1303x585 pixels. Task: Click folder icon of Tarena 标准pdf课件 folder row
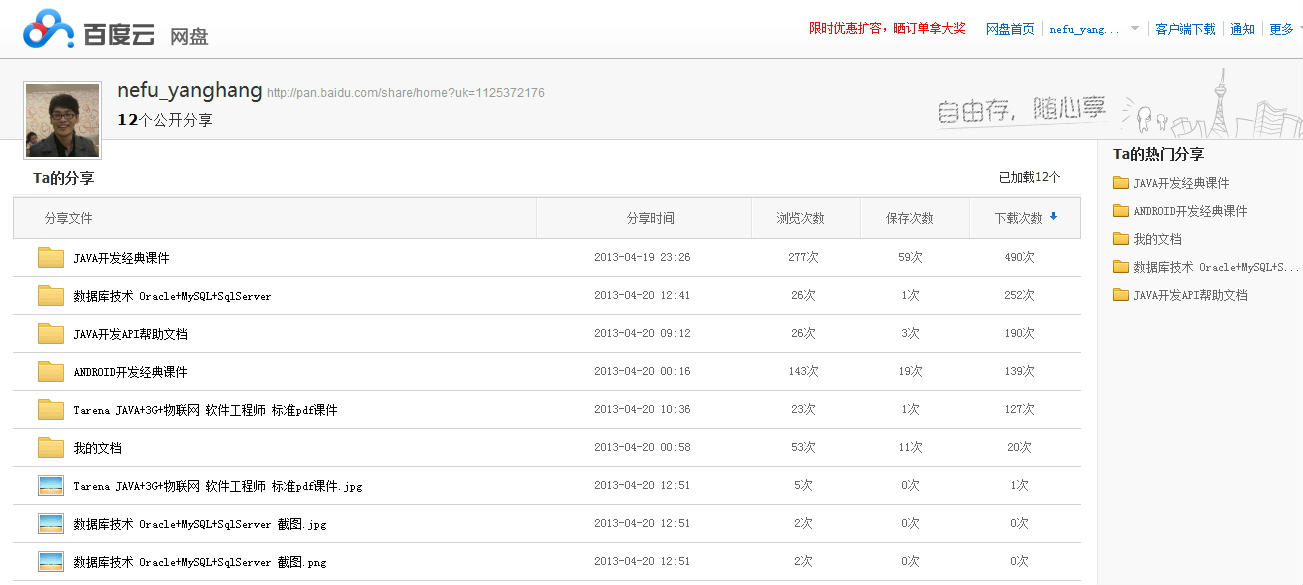(51, 409)
